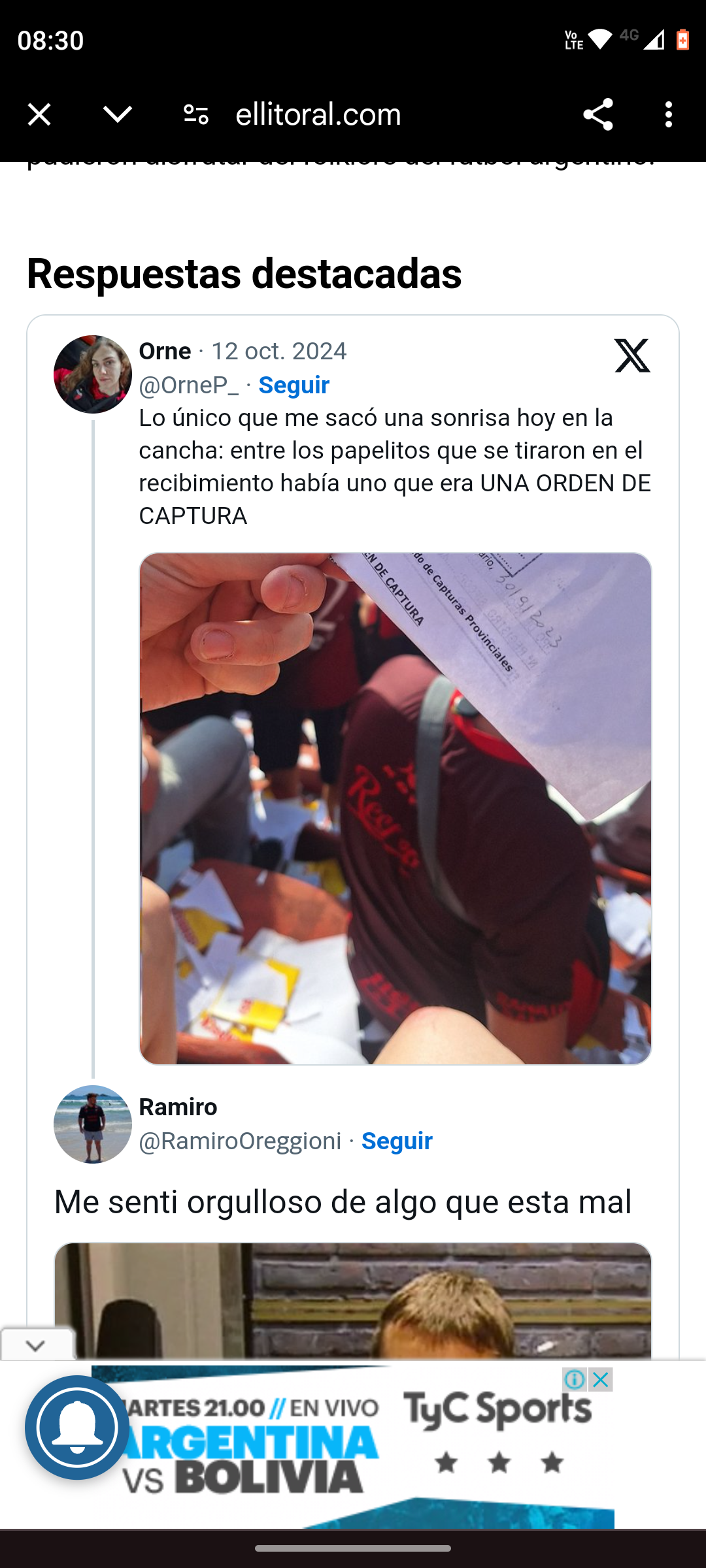The width and height of the screenshot is (706, 1568).
Task: Open the tweet date 12 oct. 2024
Action: point(278,351)
